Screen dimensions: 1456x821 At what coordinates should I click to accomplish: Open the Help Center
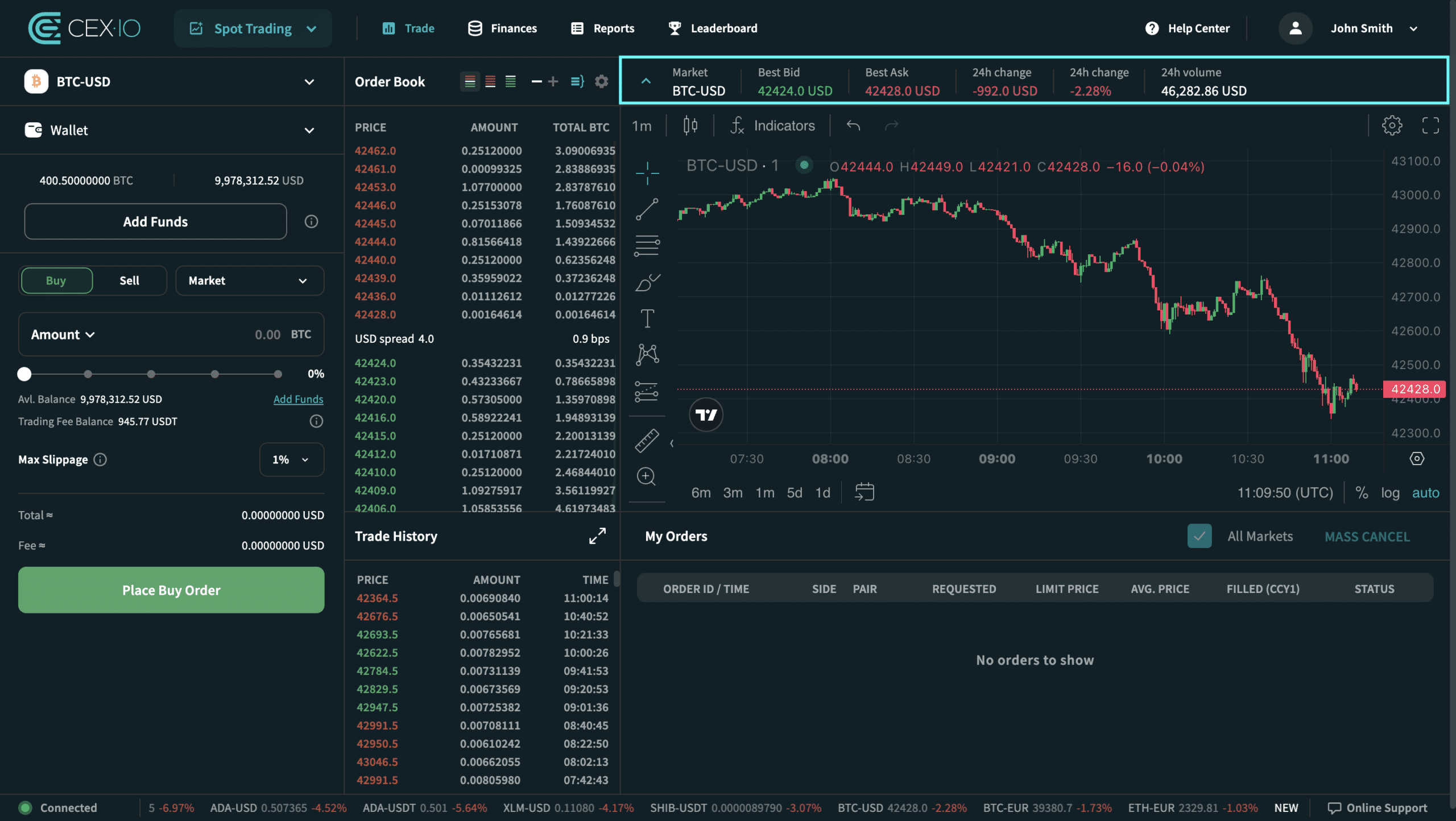1188,28
